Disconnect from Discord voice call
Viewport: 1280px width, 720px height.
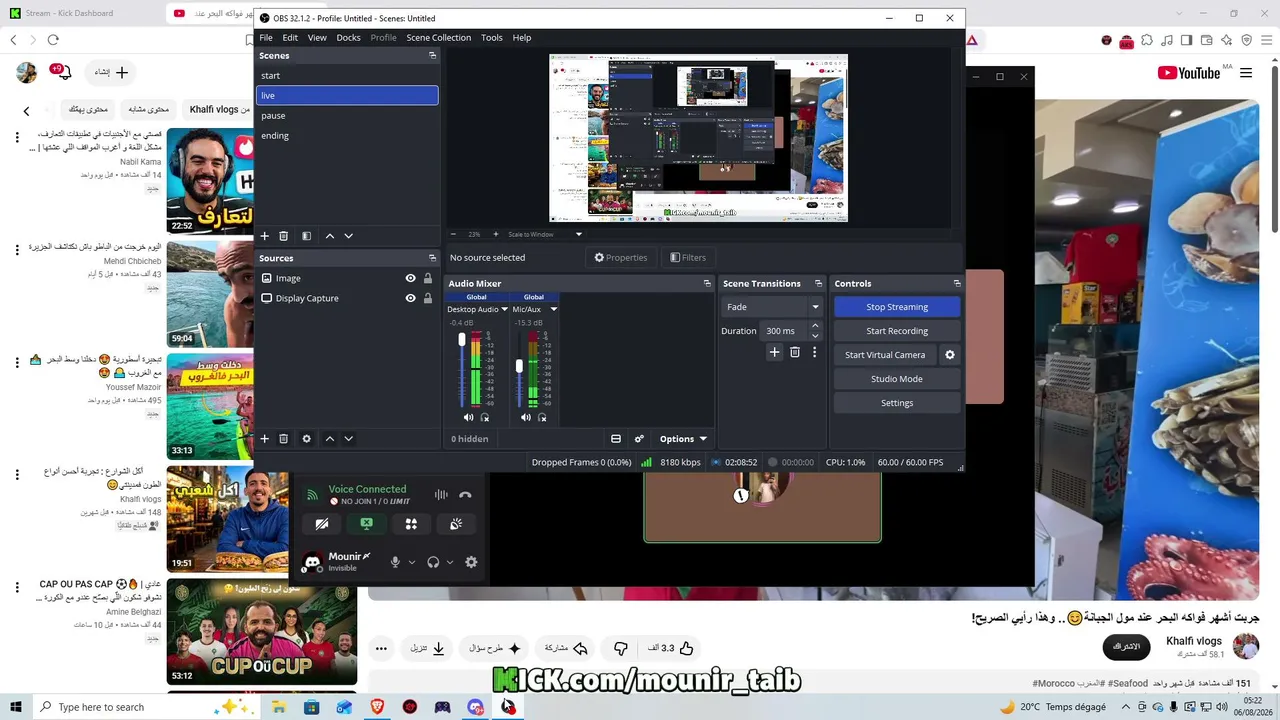coord(465,494)
